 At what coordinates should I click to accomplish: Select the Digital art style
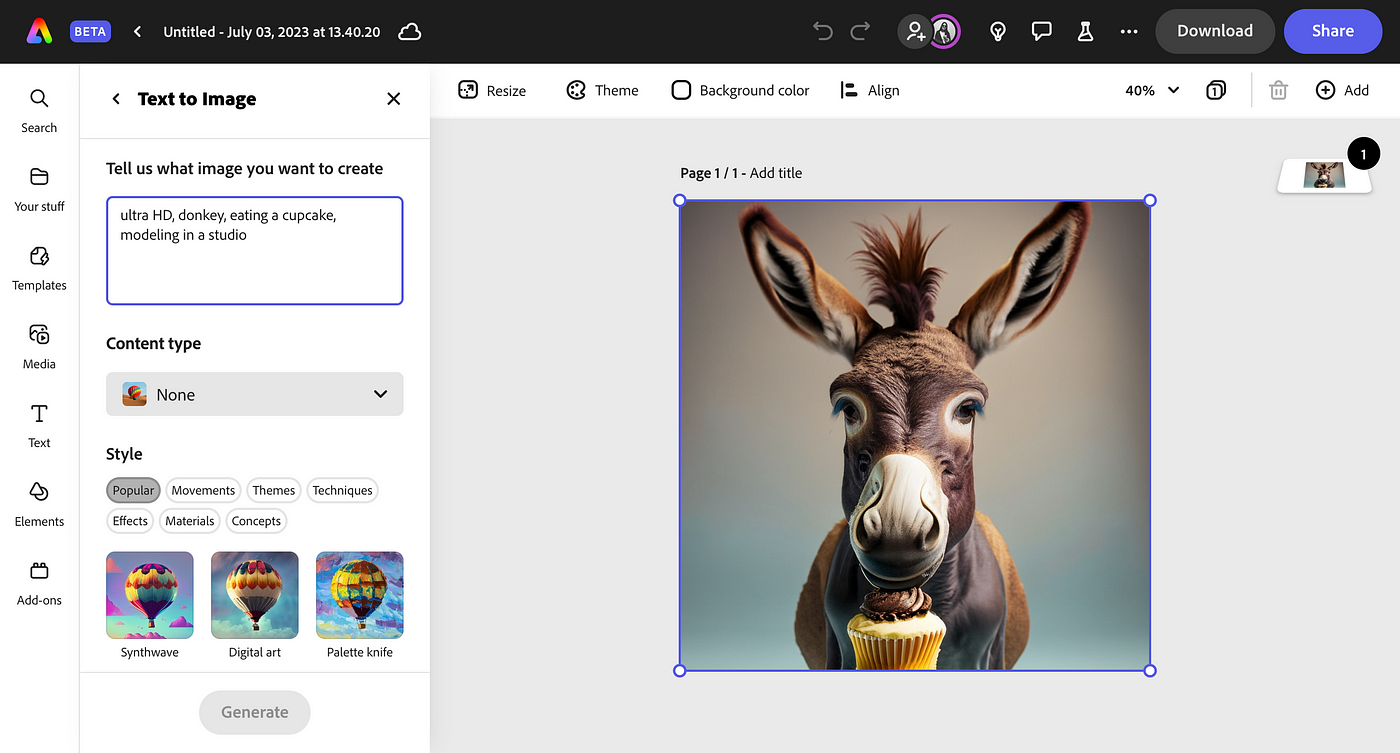(254, 595)
